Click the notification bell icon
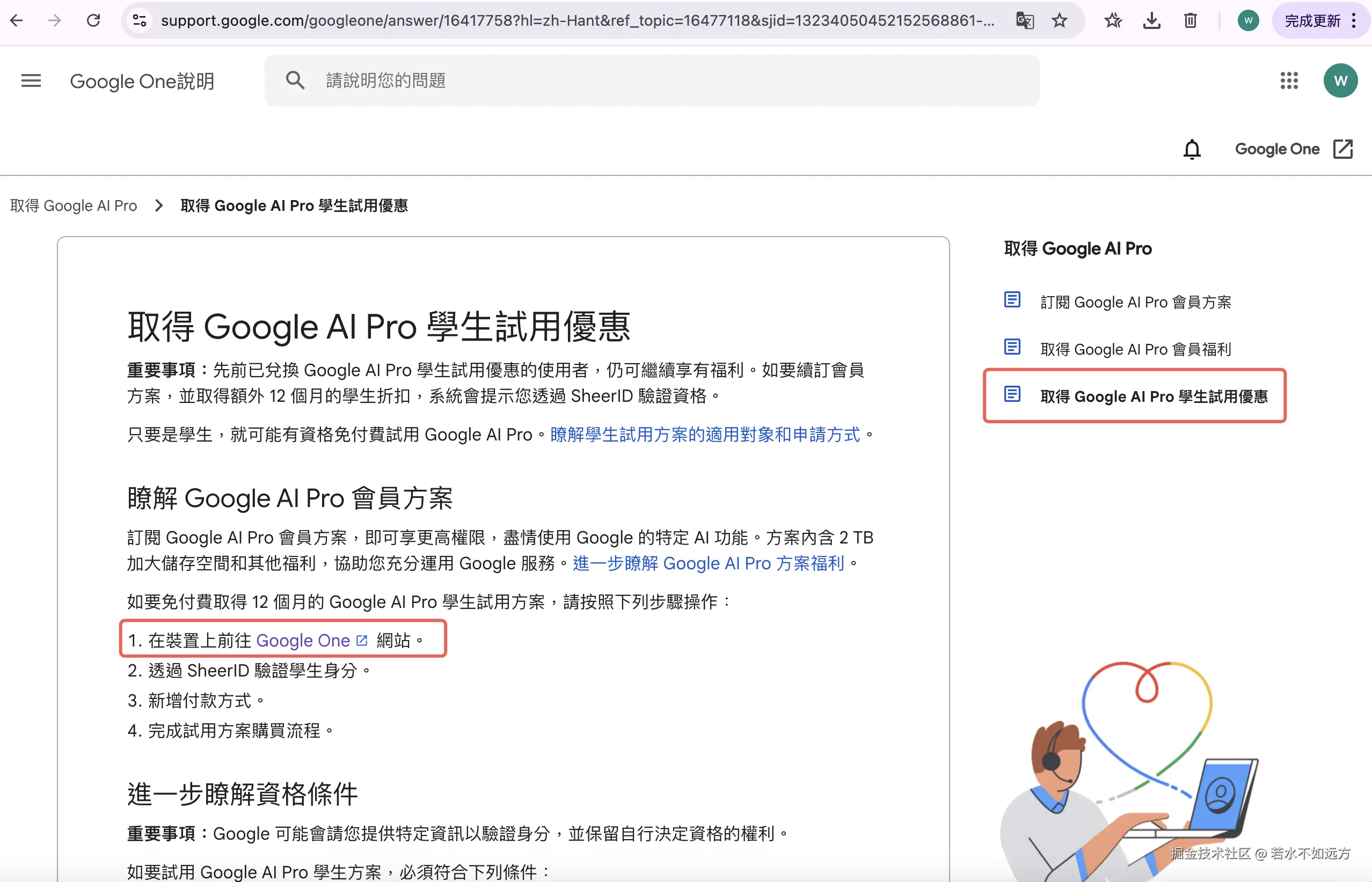The width and height of the screenshot is (1372, 882). click(x=1192, y=150)
